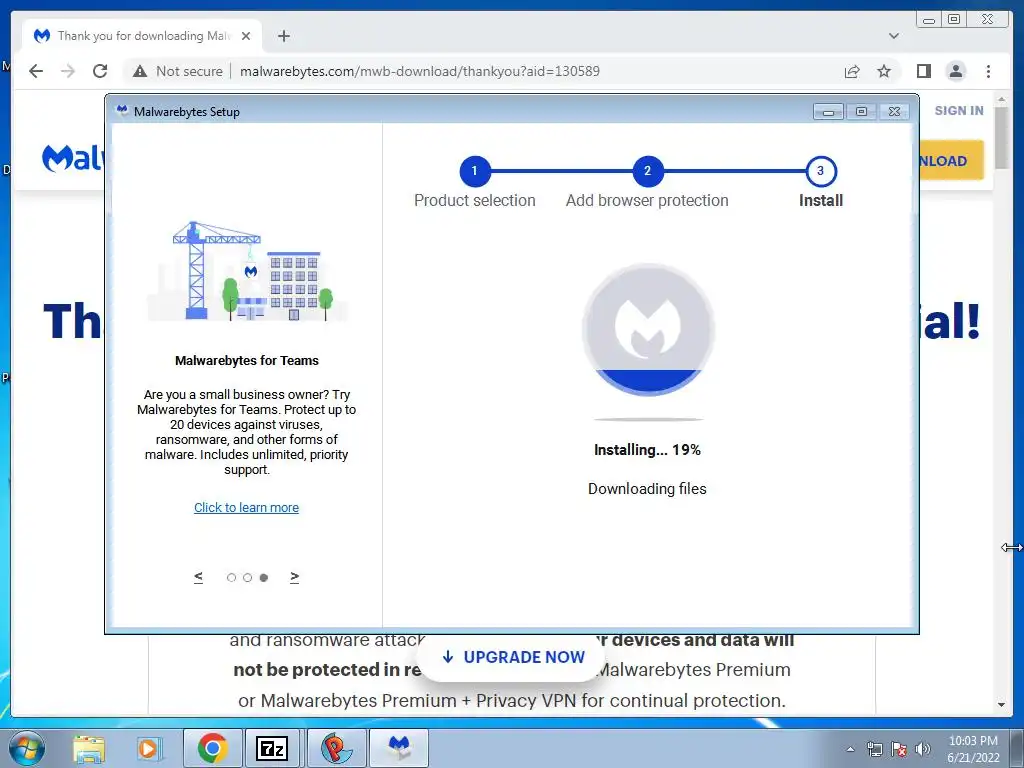This screenshot has height=768, width=1024.
Task: Expand the tab search dropdown arrow
Action: [x=893, y=36]
